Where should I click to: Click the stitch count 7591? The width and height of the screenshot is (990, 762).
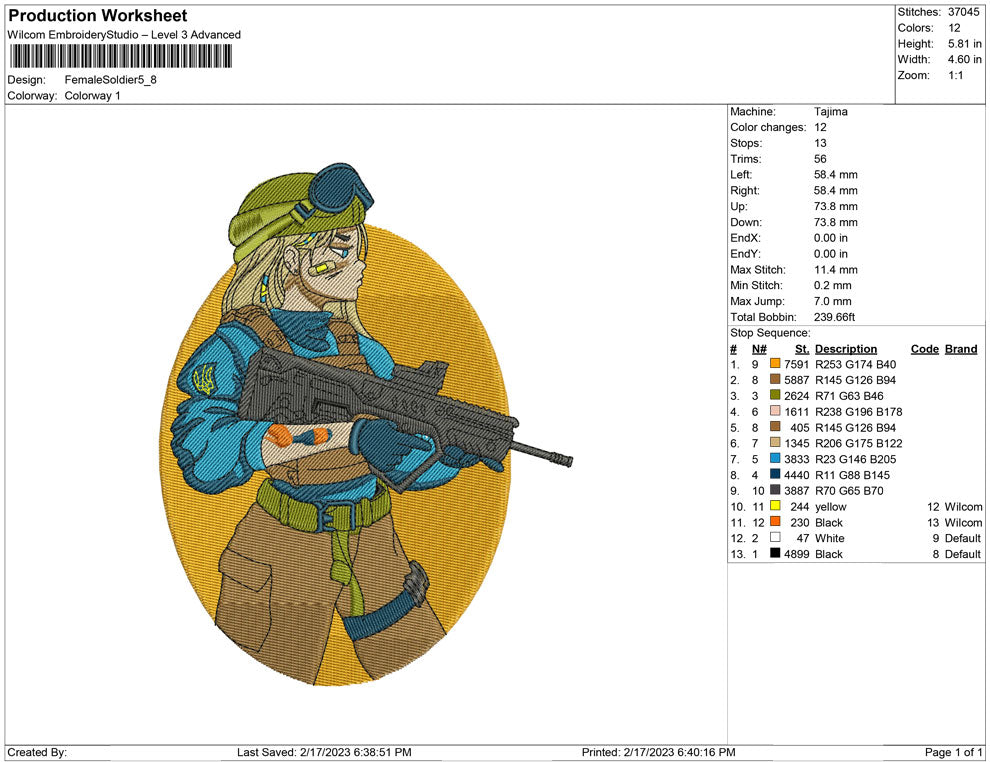796,364
